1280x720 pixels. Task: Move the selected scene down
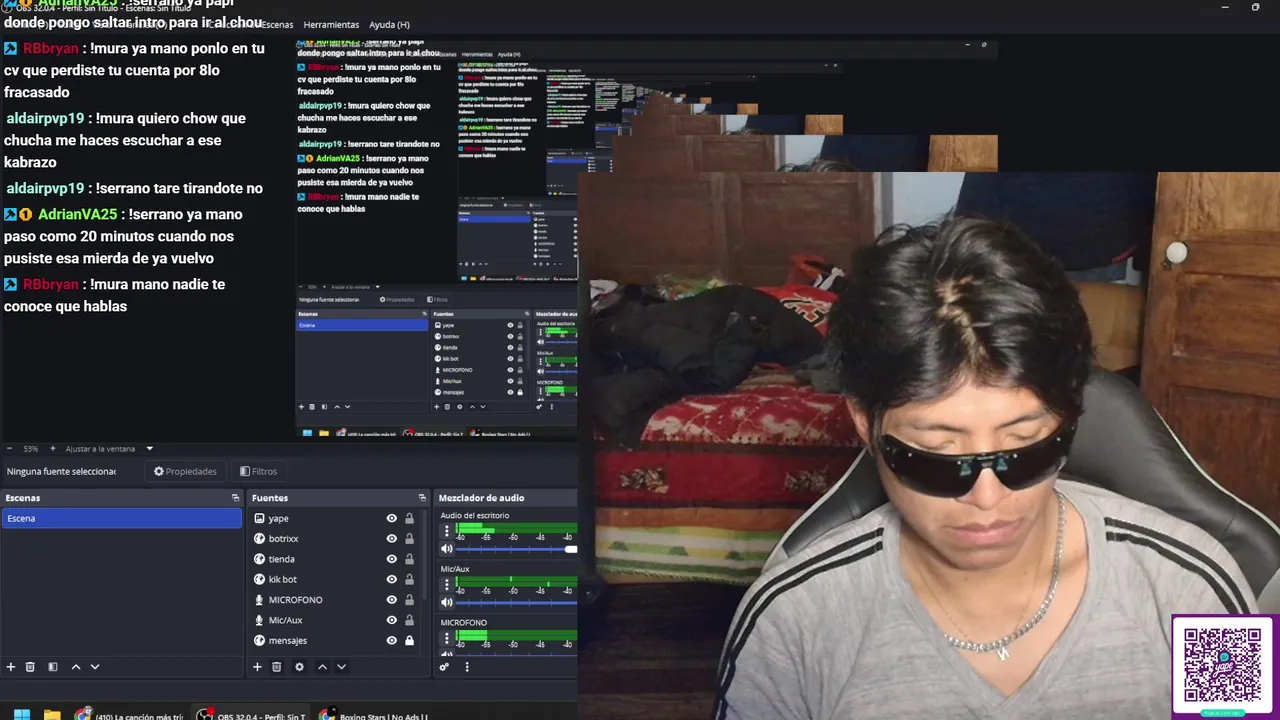[95, 667]
